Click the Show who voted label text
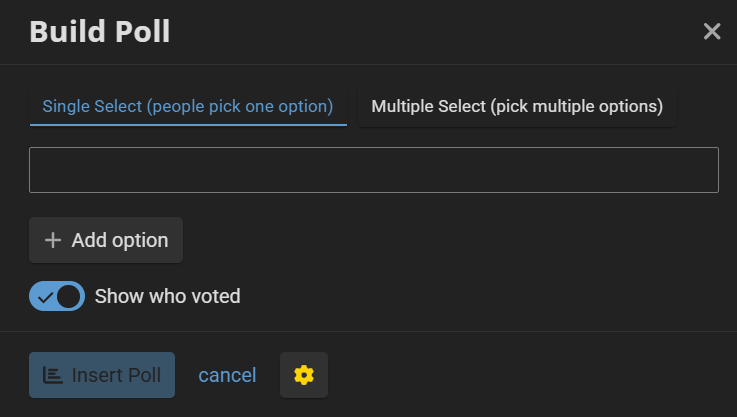The image size is (737, 417). [x=167, y=296]
